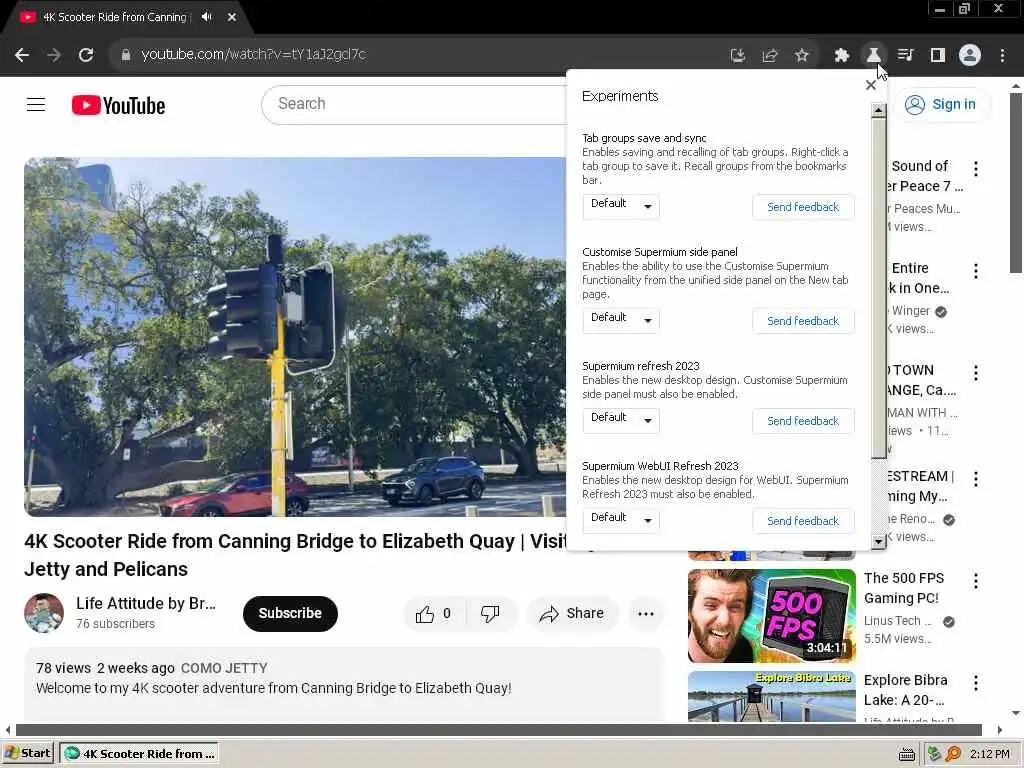Click the page horizontal scrollbar

498,729
